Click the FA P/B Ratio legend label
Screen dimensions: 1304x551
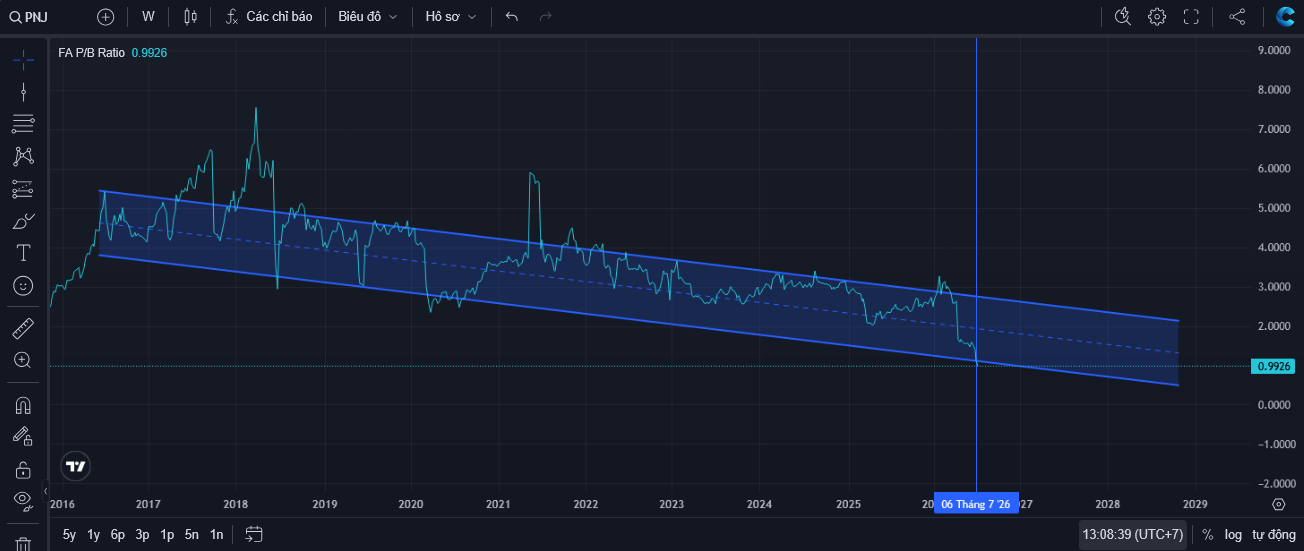pos(91,52)
